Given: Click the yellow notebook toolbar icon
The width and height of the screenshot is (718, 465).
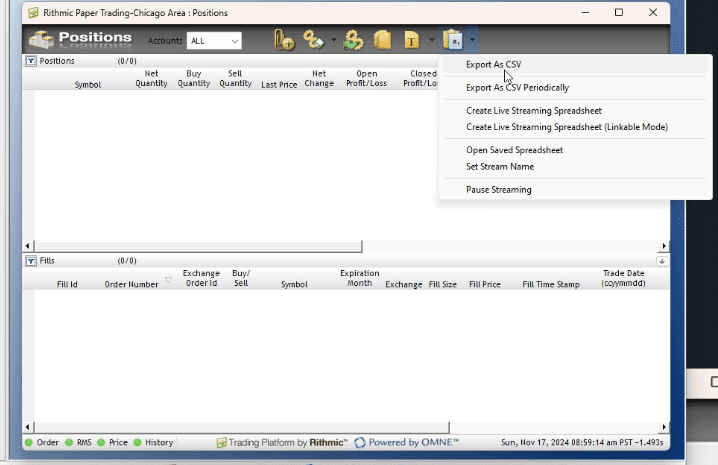Looking at the screenshot, I should pos(382,40).
